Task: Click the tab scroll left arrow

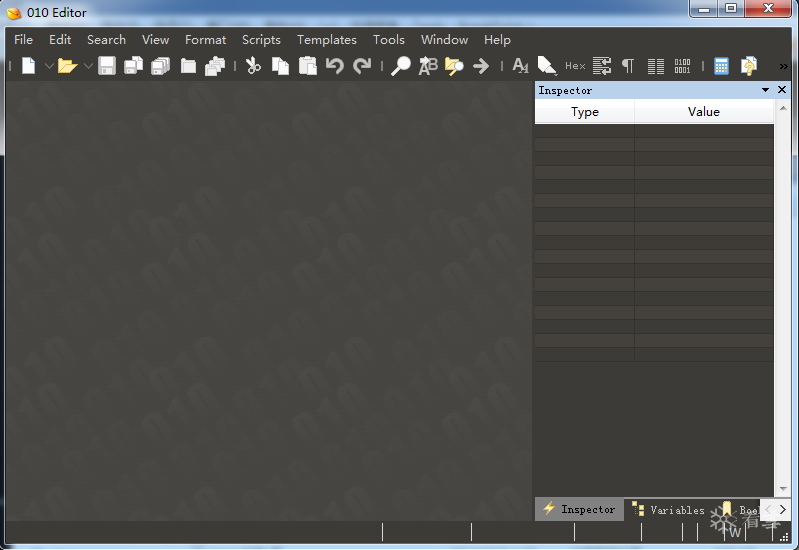Action: click(768, 510)
